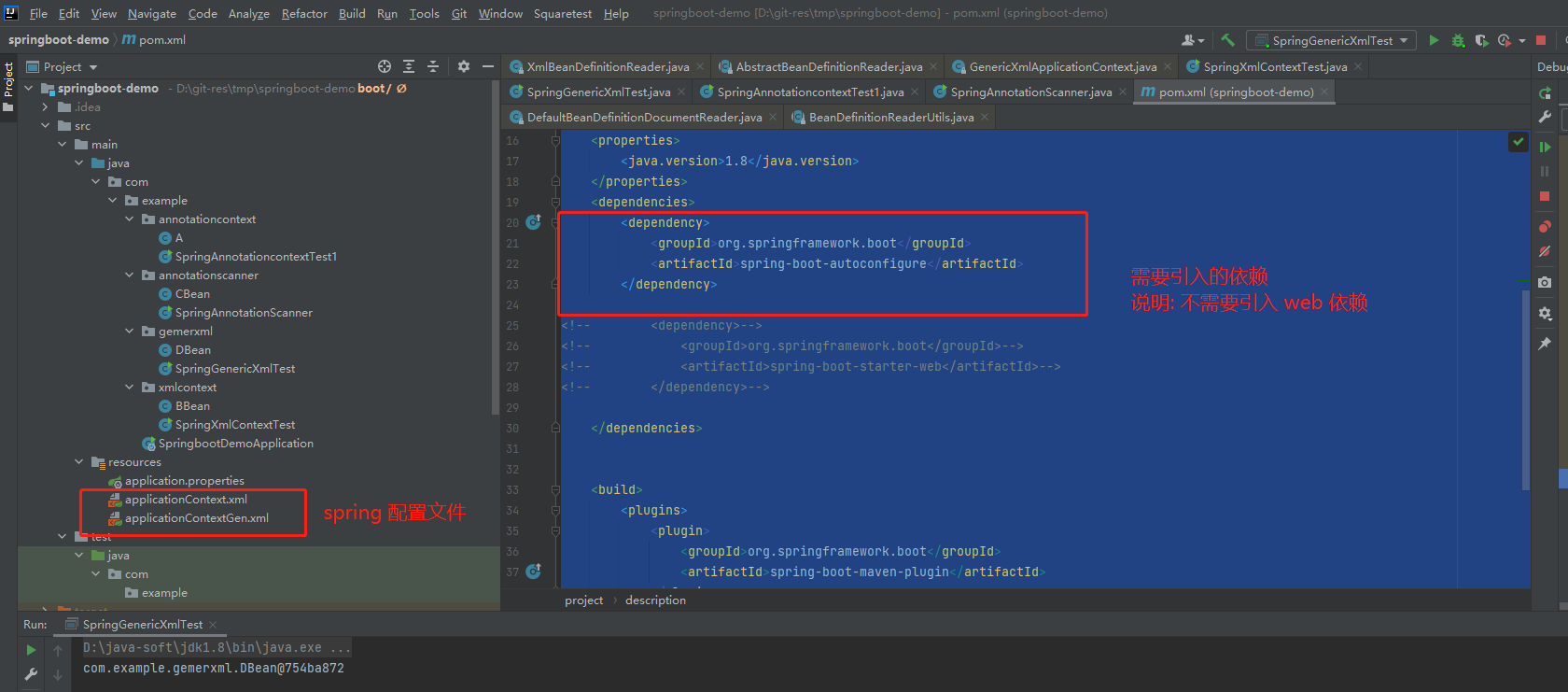
Task: Switch to BeanDefinitionReaderUtils.java tab
Action: (890, 117)
